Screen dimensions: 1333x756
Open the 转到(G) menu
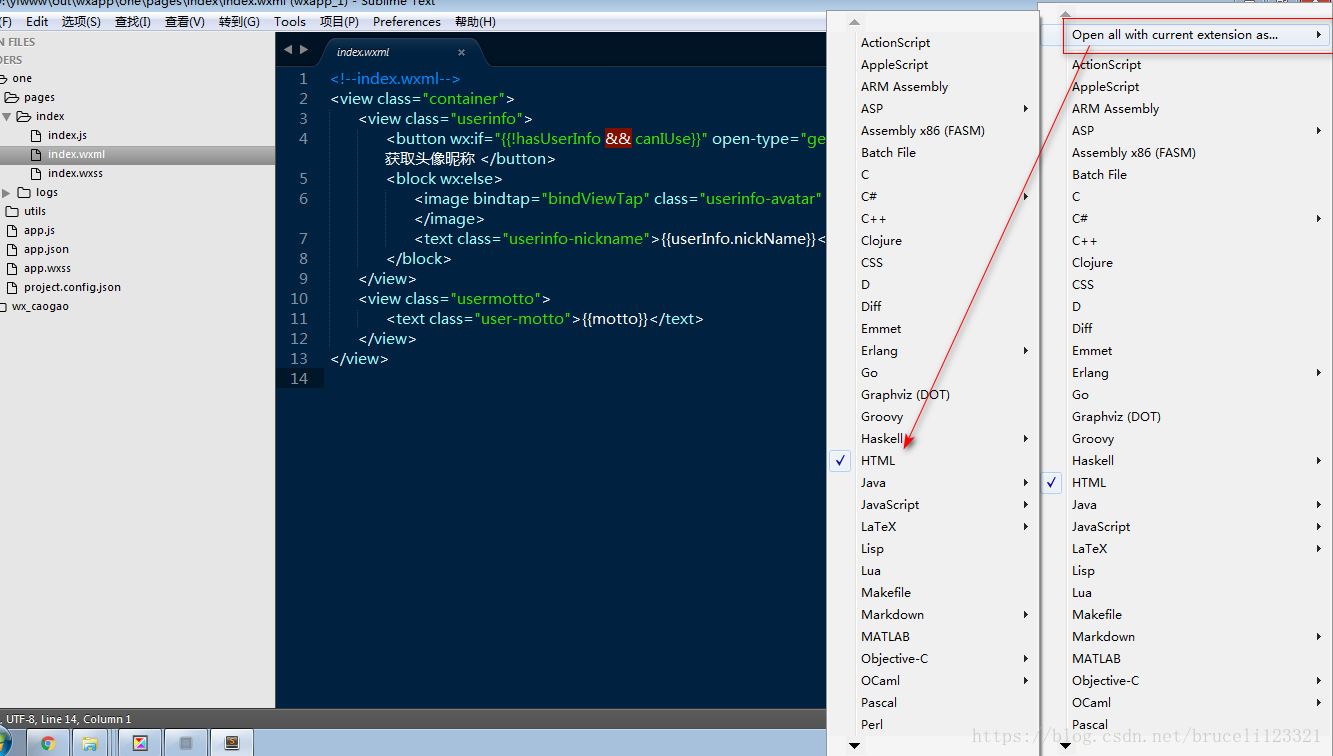point(239,21)
